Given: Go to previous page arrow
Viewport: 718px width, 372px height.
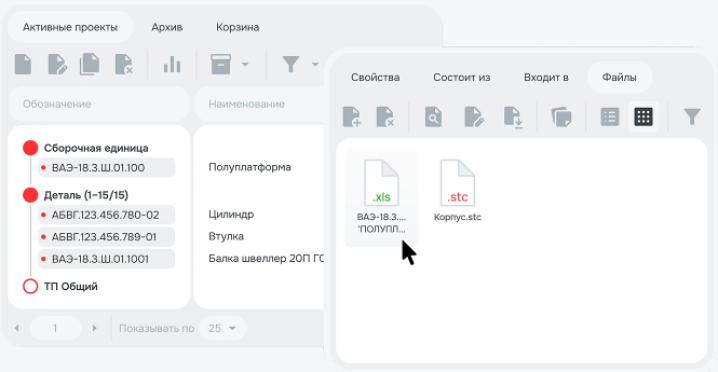Looking at the screenshot, I should click(16, 328).
